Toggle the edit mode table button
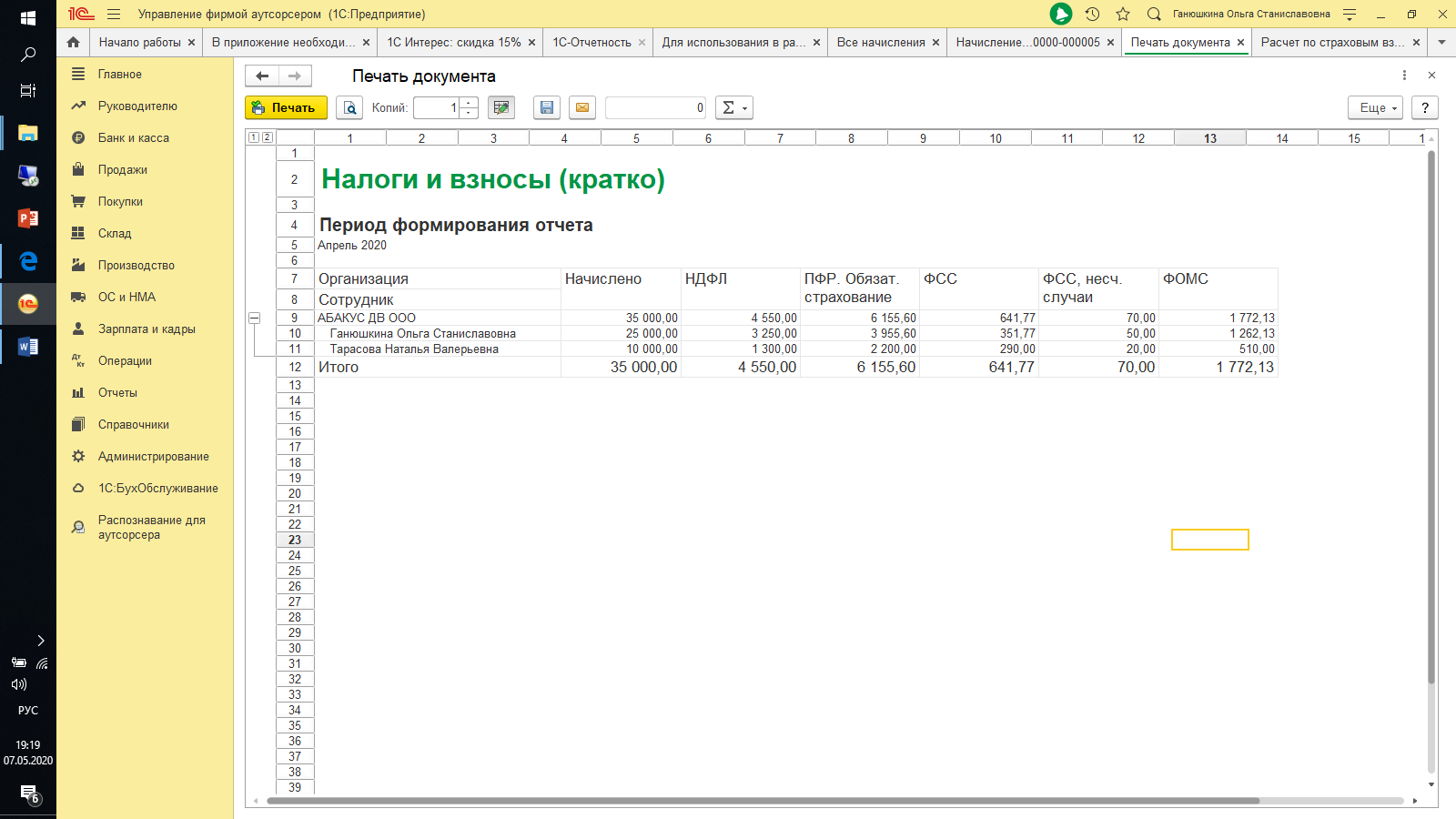 500,107
